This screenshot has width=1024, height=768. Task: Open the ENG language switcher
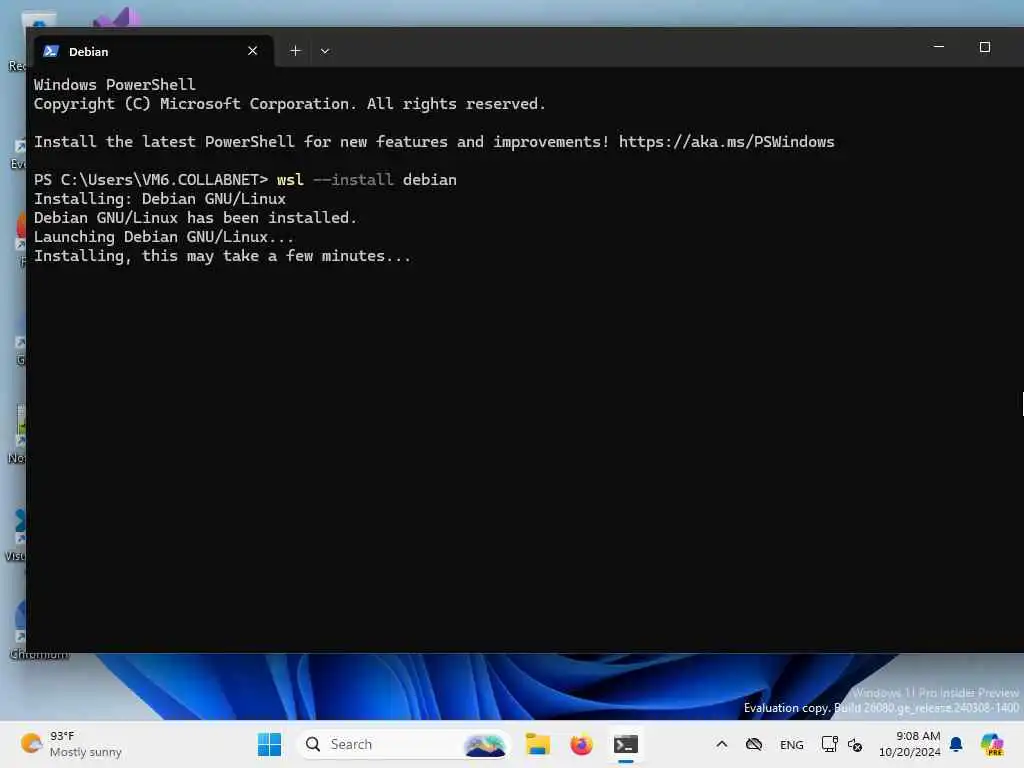pyautogui.click(x=792, y=744)
